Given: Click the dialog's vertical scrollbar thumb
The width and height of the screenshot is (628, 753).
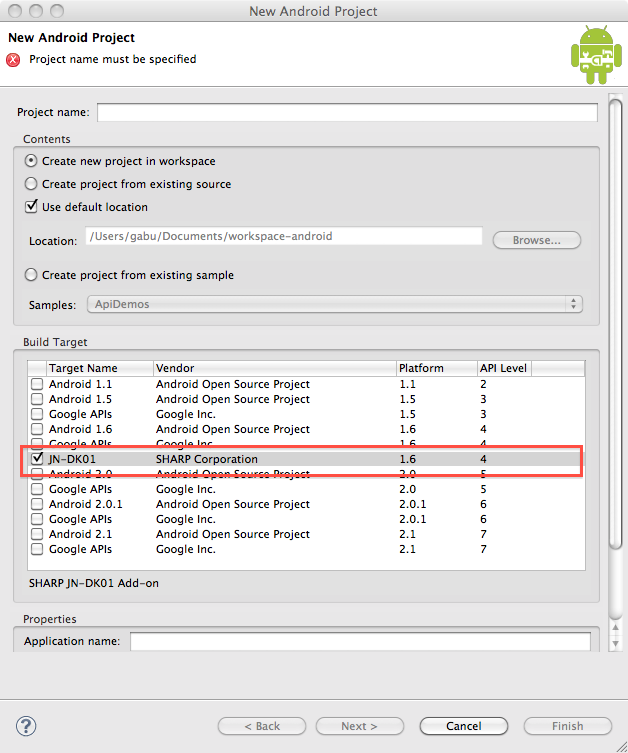Looking at the screenshot, I should [x=615, y=322].
